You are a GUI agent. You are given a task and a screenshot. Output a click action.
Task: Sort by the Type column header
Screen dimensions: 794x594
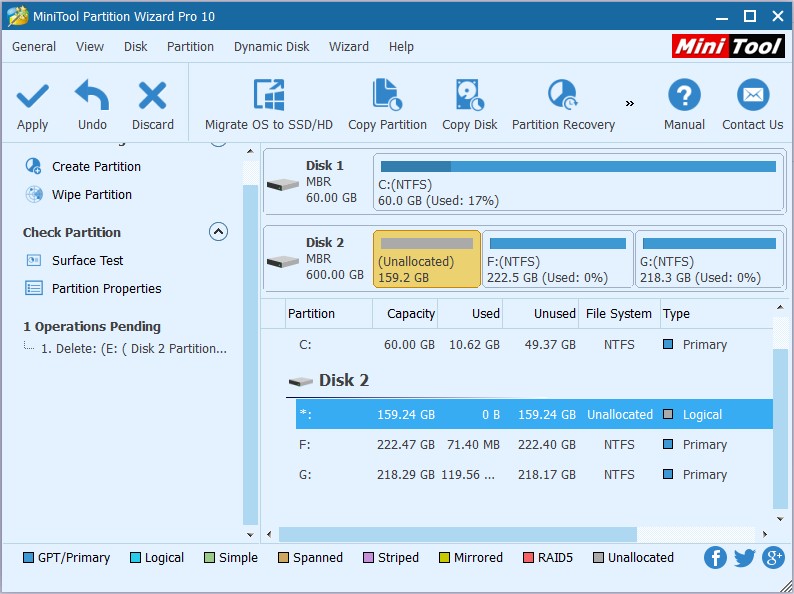717,313
